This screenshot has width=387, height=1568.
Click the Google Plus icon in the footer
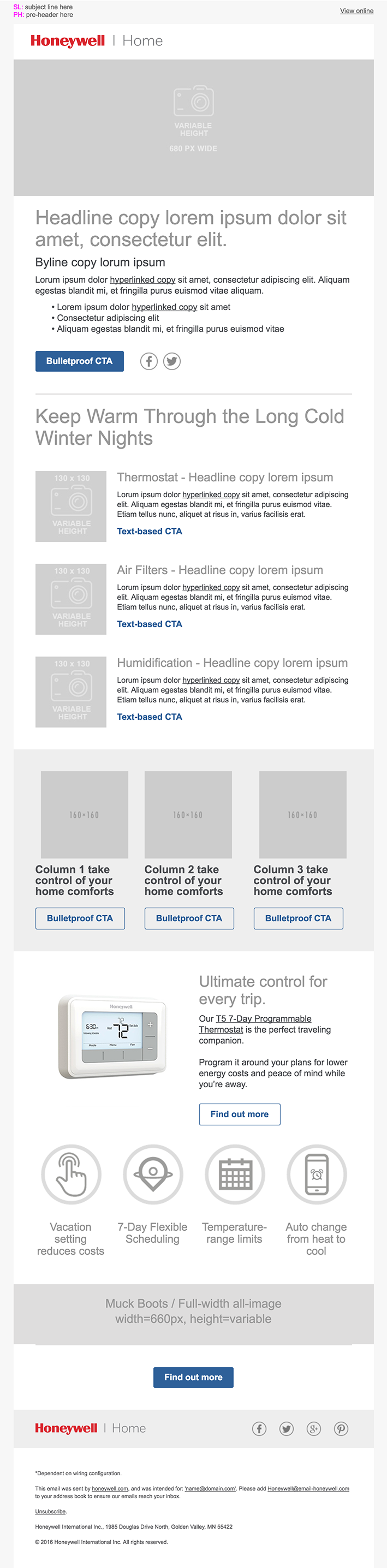[314, 1429]
